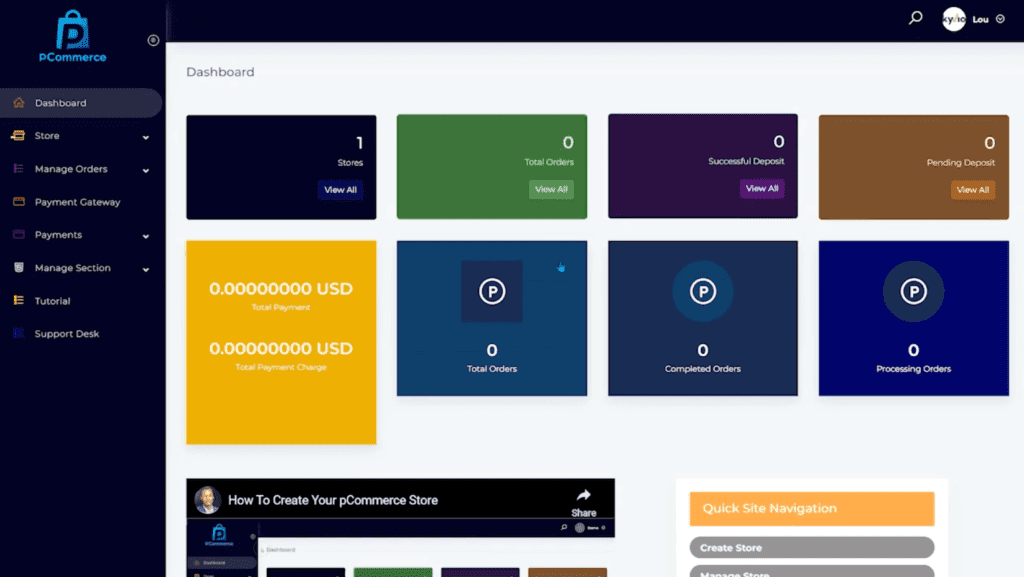Click the Support Desk icon
This screenshot has height=577, width=1024.
pos(18,334)
